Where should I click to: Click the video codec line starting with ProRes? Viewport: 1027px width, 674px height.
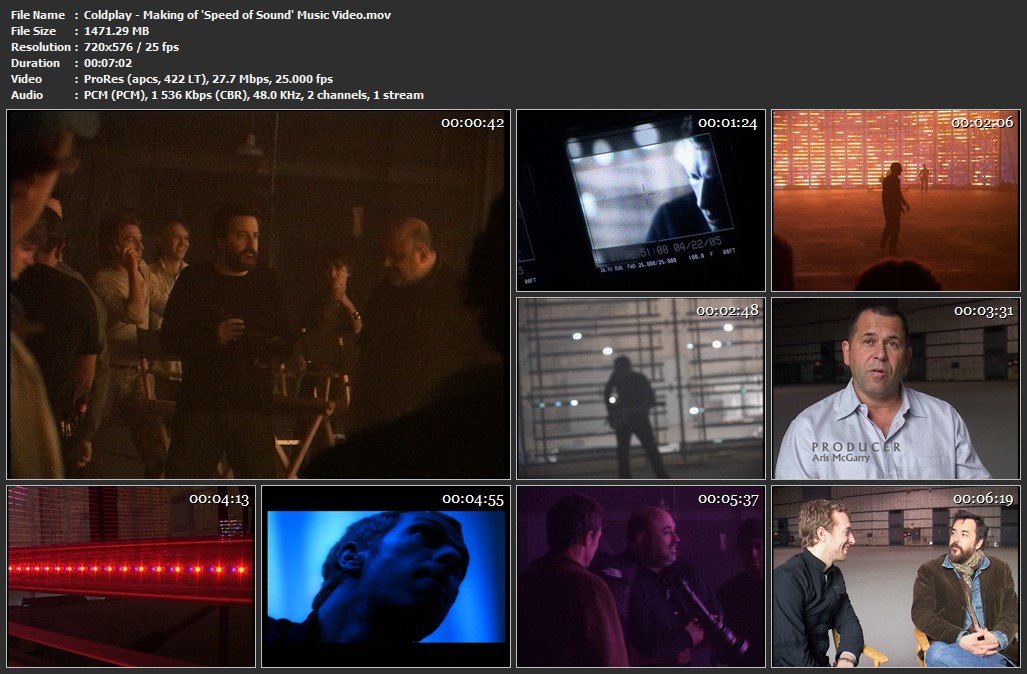click(208, 79)
